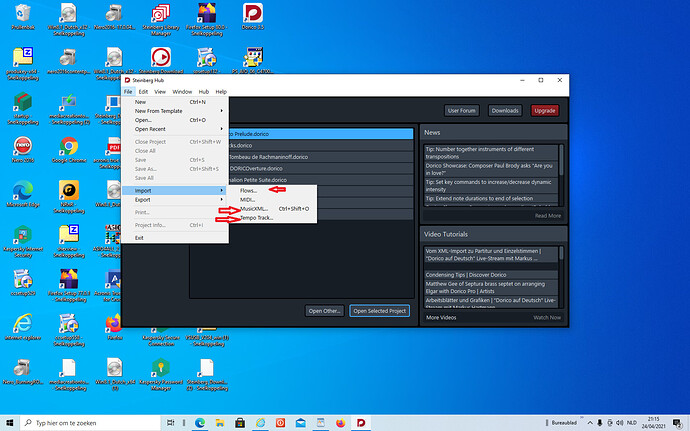Open the Edit menu
The image size is (690, 431).
(x=143, y=92)
